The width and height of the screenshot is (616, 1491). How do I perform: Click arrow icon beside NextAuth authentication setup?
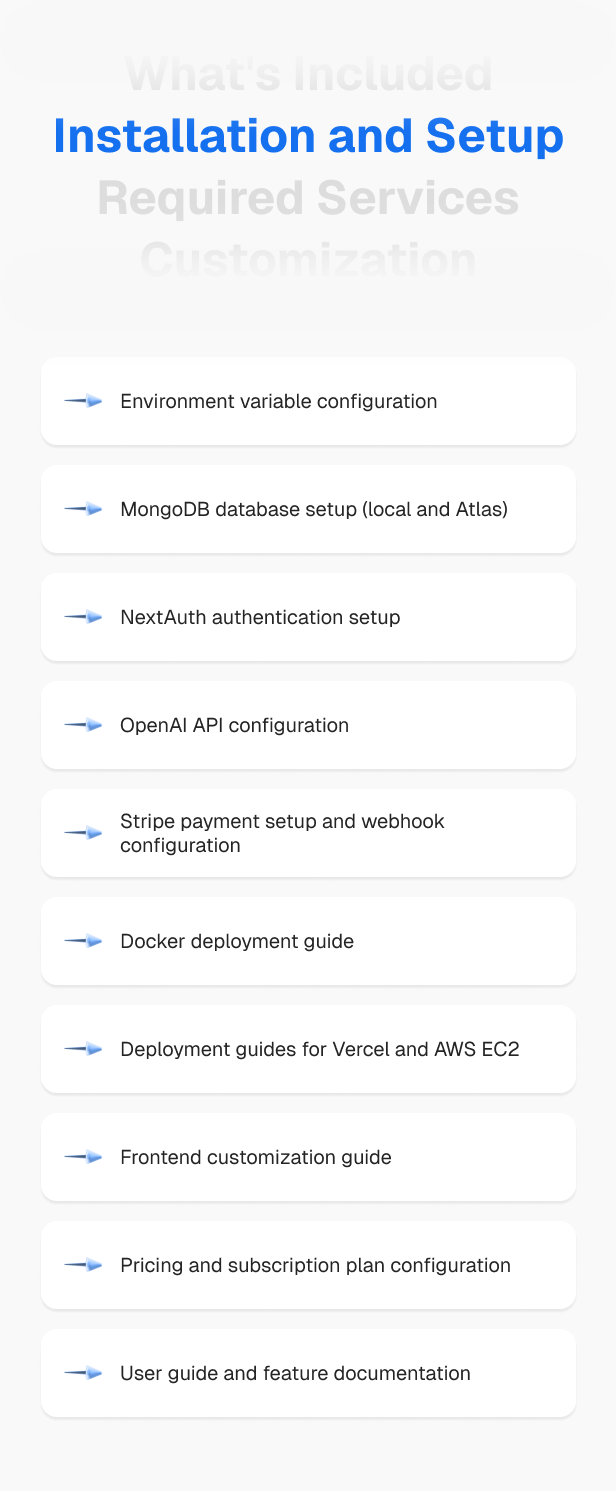(x=84, y=617)
